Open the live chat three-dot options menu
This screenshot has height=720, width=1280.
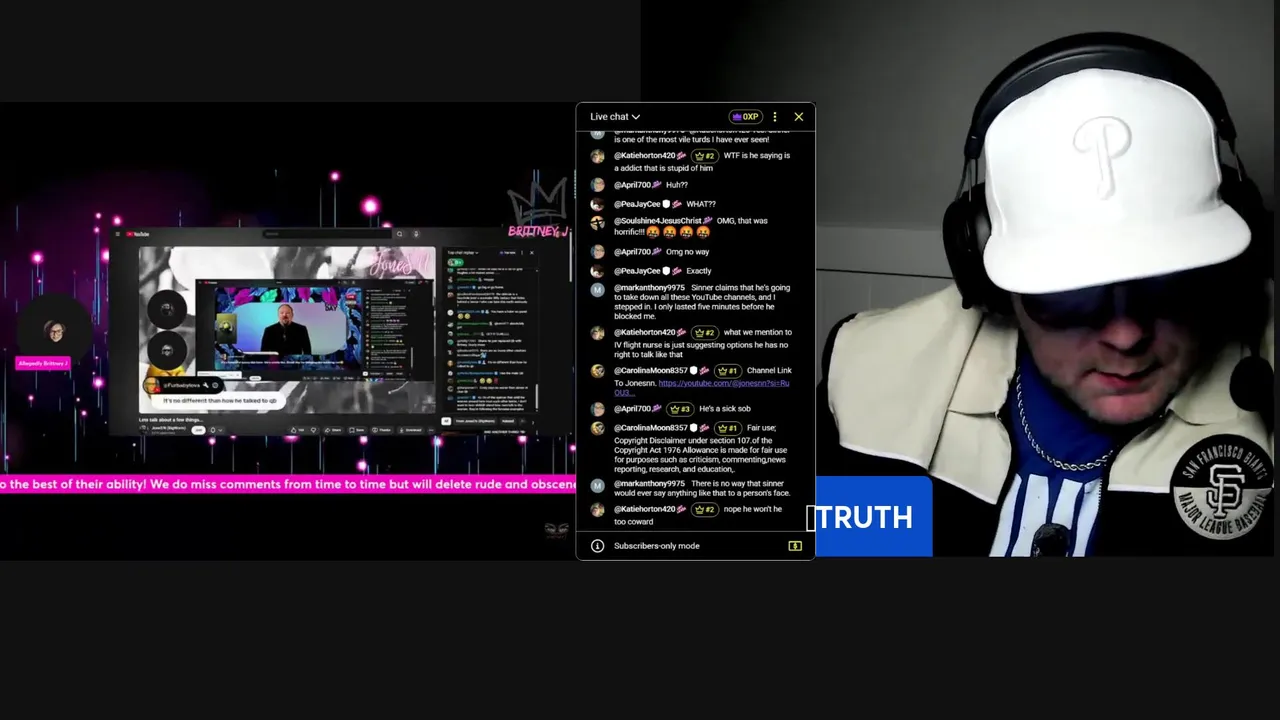click(774, 117)
